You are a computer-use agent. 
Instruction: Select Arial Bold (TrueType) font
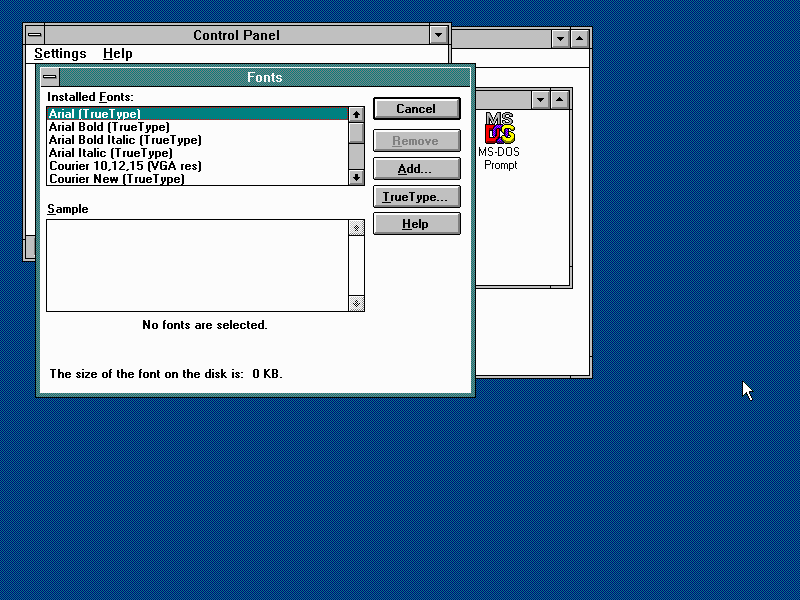click(109, 127)
